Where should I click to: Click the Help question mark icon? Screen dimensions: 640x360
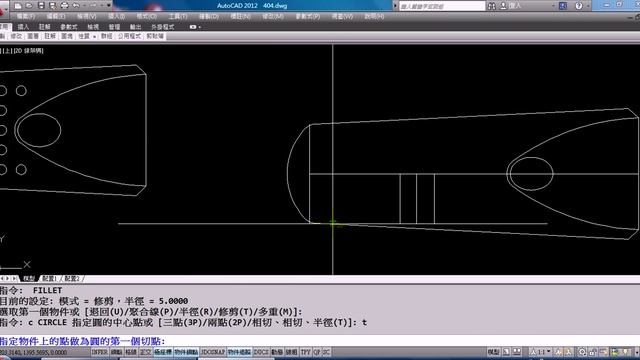coord(578,6)
